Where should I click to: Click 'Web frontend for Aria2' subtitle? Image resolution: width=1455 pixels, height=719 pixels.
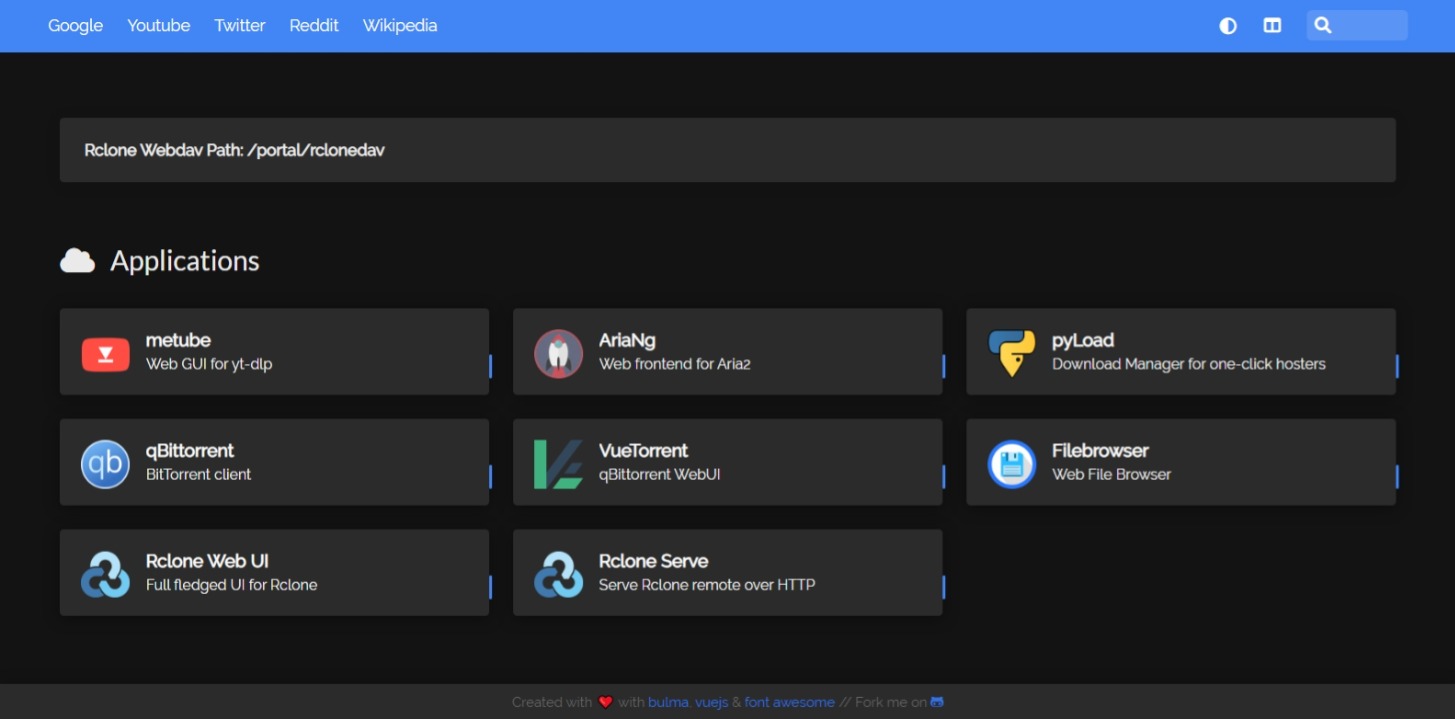coord(675,364)
